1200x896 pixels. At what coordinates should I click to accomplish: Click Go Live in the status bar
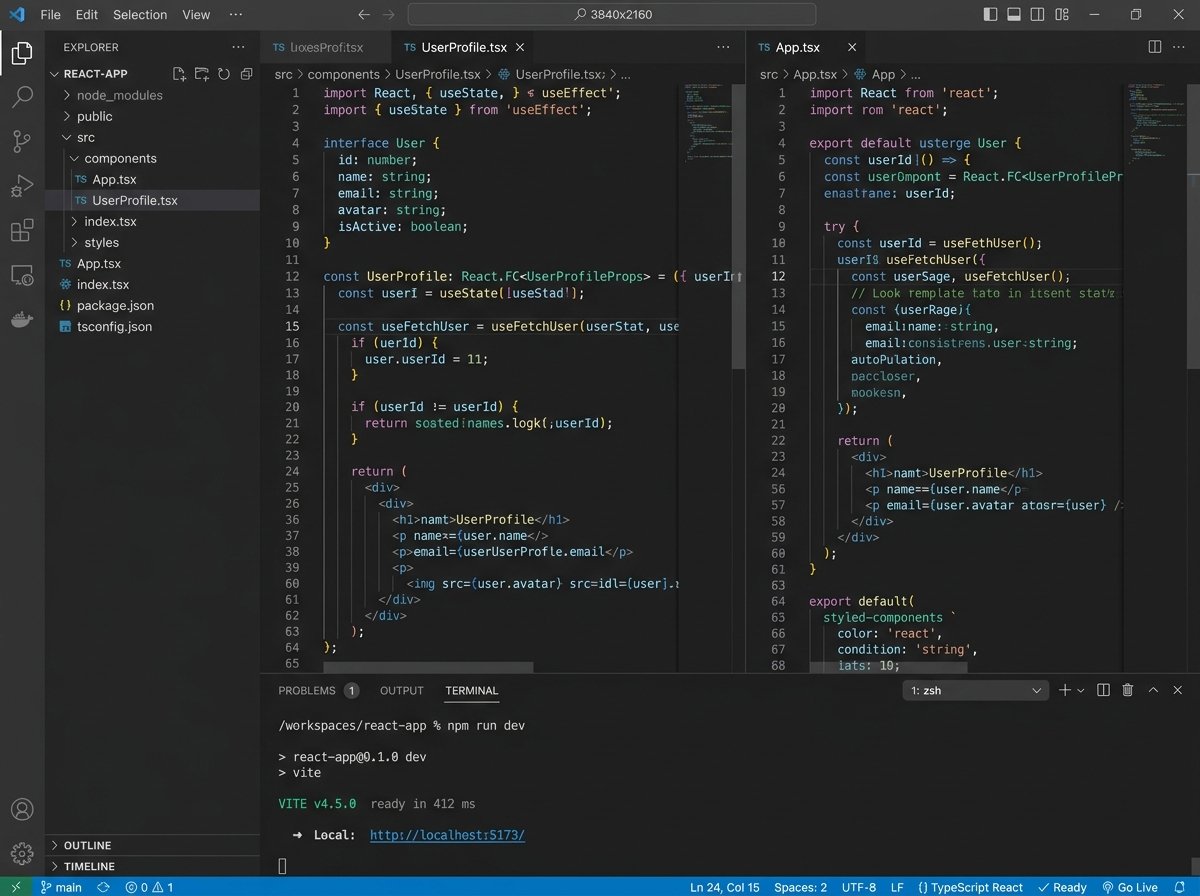coord(1129,887)
